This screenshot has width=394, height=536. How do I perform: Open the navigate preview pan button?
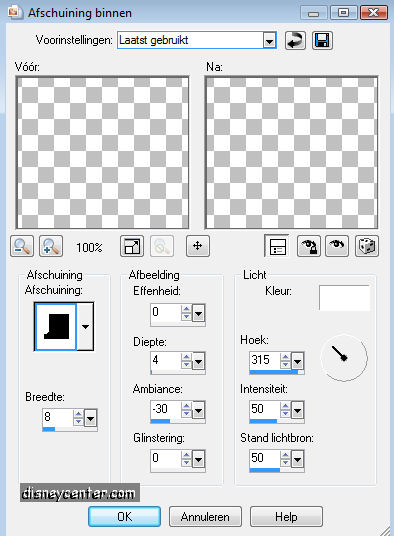[x=198, y=246]
